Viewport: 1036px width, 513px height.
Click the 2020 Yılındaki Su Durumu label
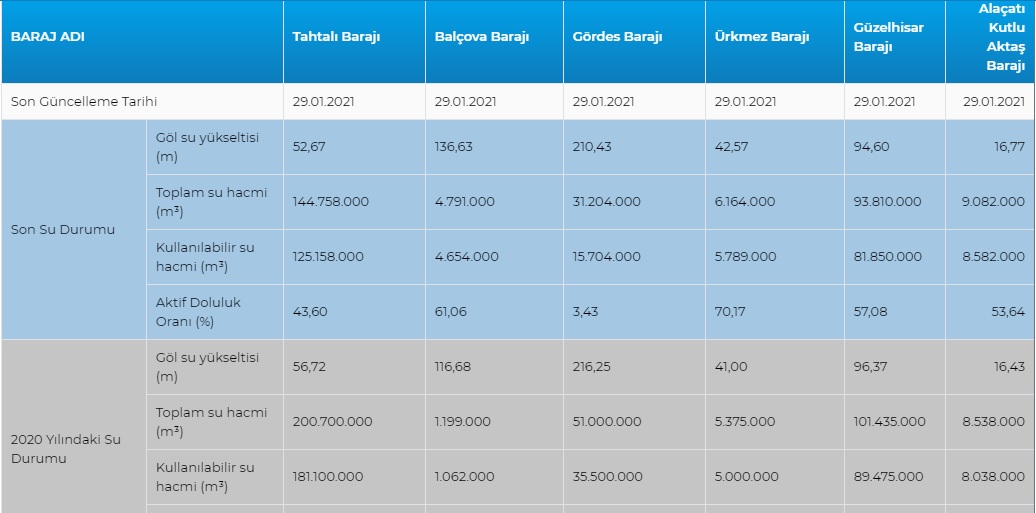tap(66, 449)
